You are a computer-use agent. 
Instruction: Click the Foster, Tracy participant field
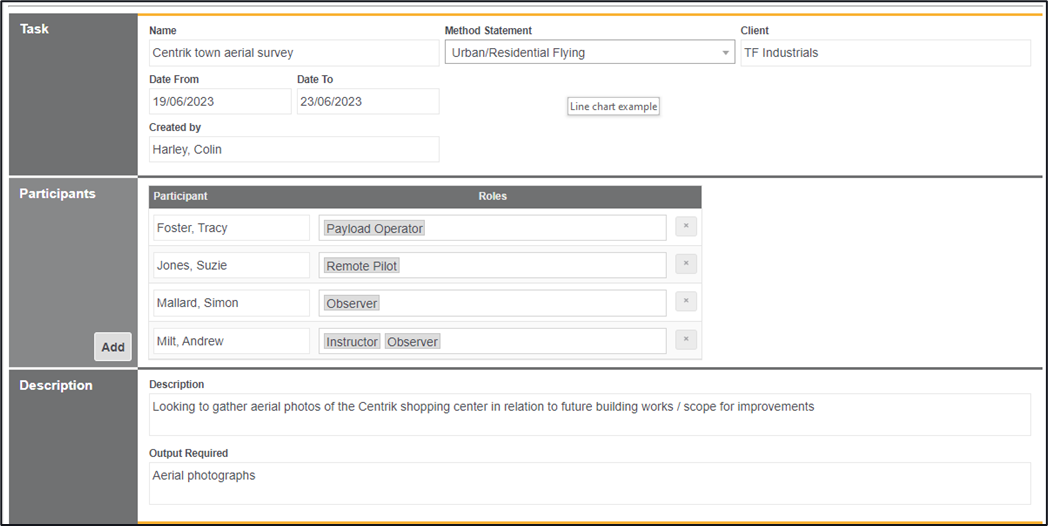coord(230,228)
